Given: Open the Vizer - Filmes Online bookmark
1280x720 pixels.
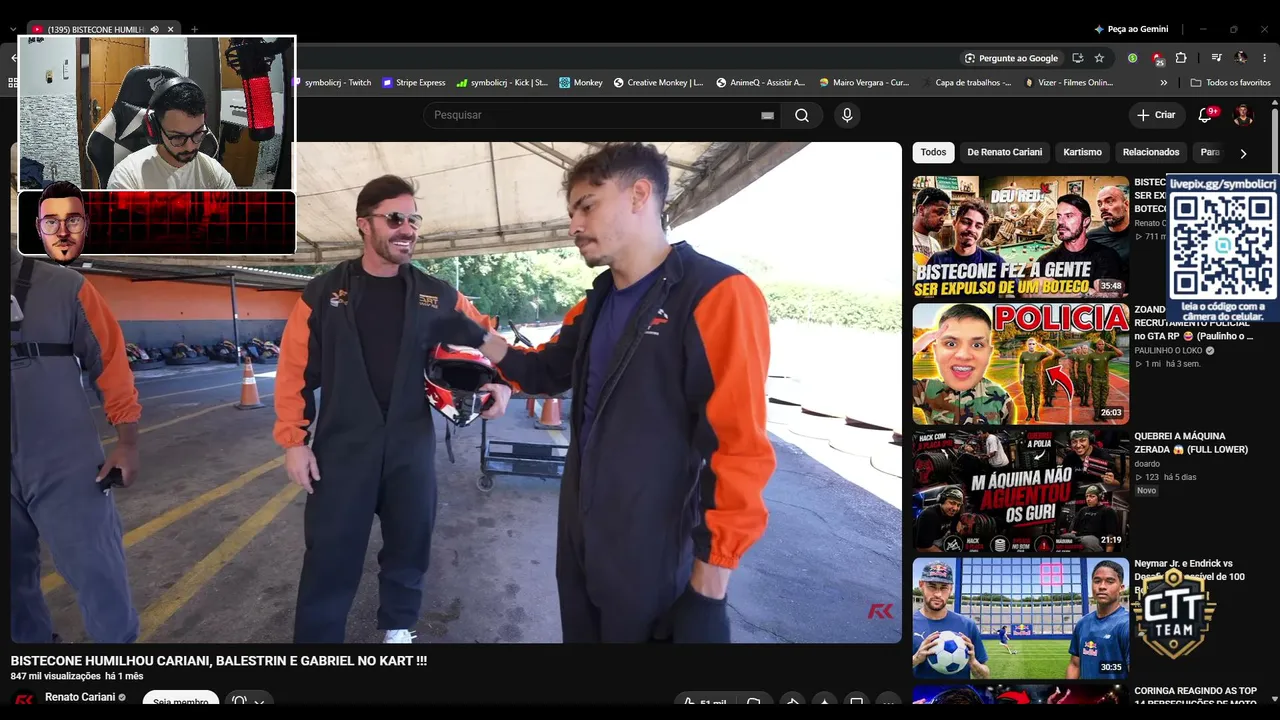Looking at the screenshot, I should 1069,83.
